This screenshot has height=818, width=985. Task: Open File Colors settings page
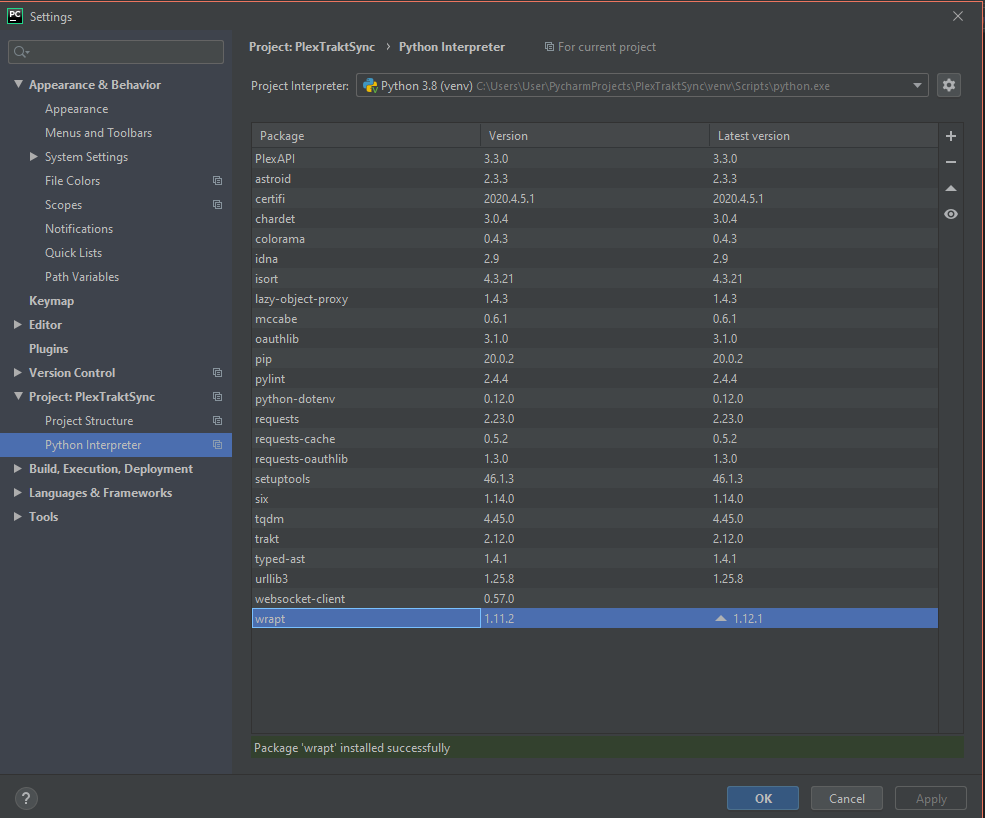(x=72, y=181)
